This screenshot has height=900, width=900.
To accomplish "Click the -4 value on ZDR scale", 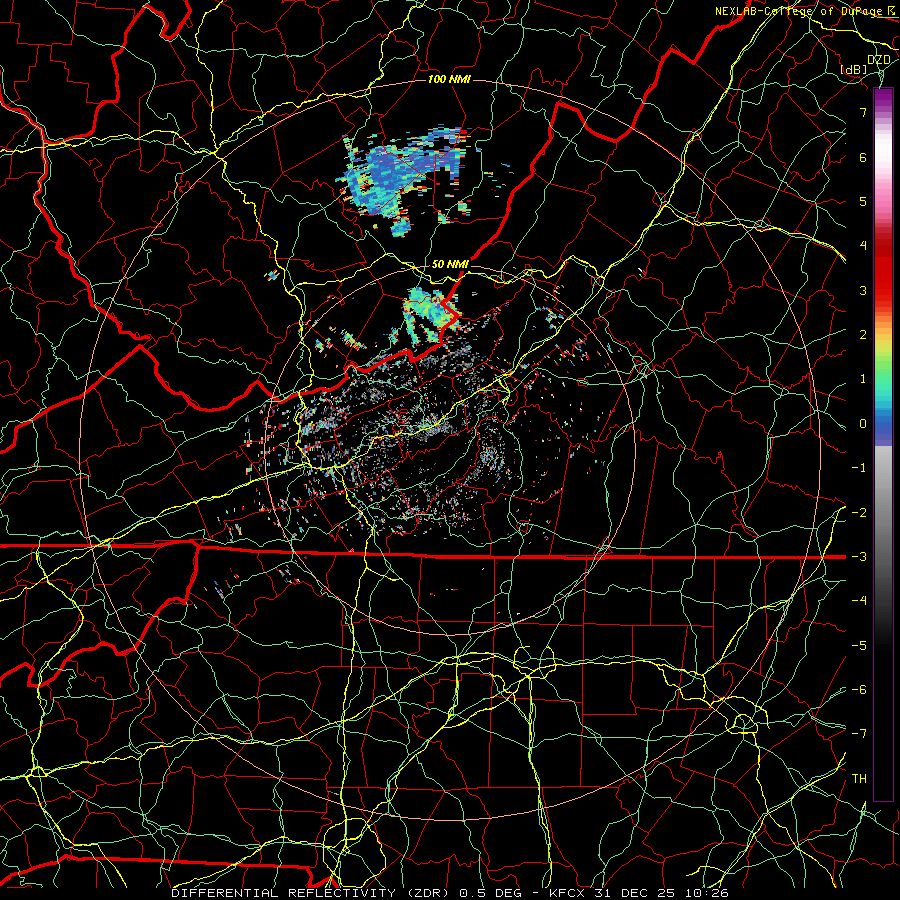I will [859, 601].
